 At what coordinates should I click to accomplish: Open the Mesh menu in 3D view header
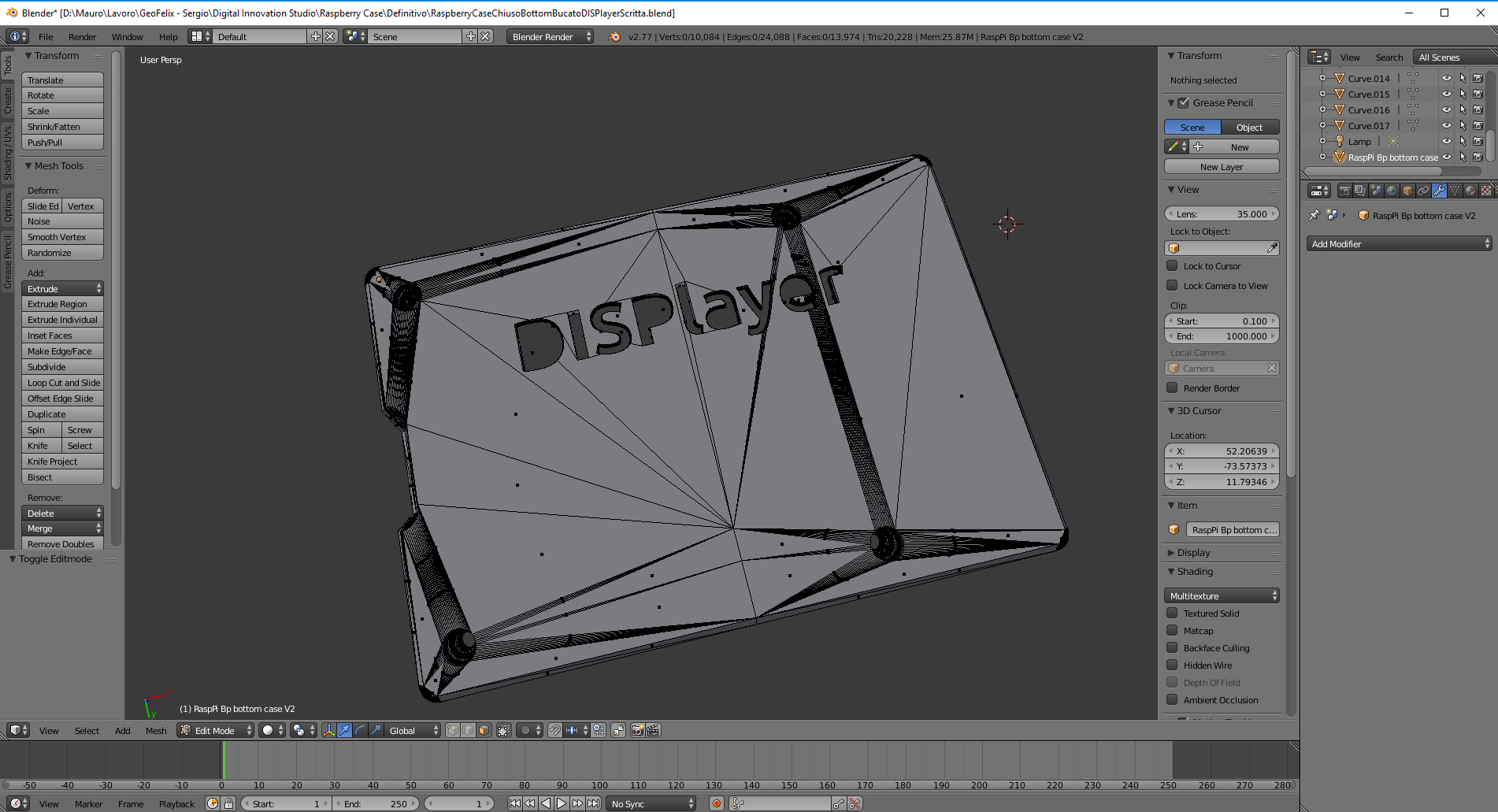[x=156, y=730]
